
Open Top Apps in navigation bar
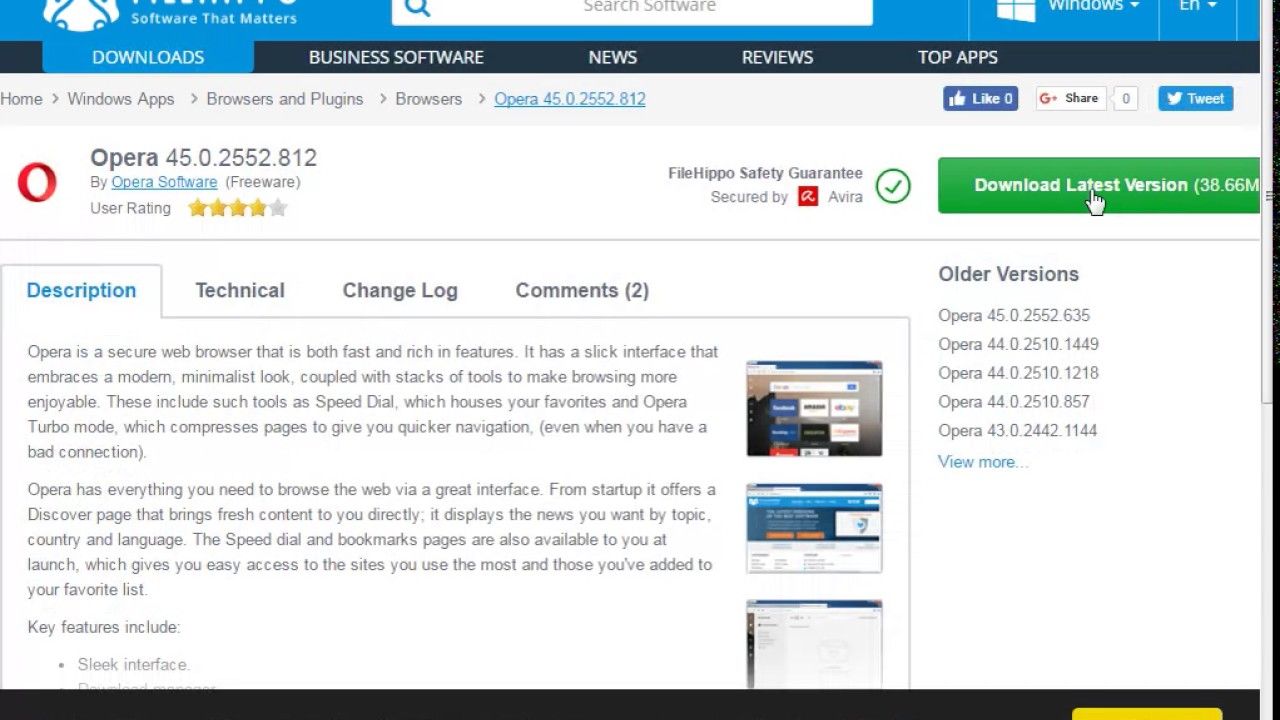(x=958, y=57)
